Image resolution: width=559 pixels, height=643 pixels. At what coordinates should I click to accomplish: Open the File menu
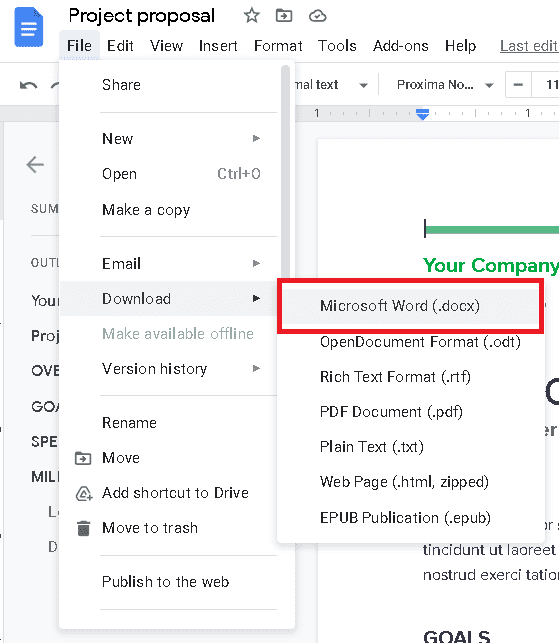pos(80,46)
